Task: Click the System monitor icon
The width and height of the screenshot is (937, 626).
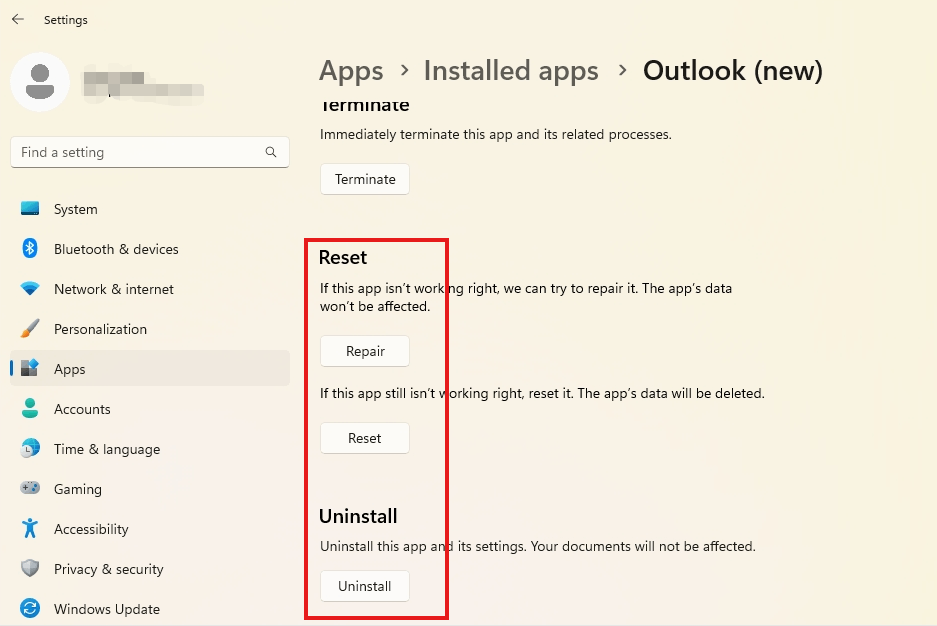Action: (x=30, y=208)
